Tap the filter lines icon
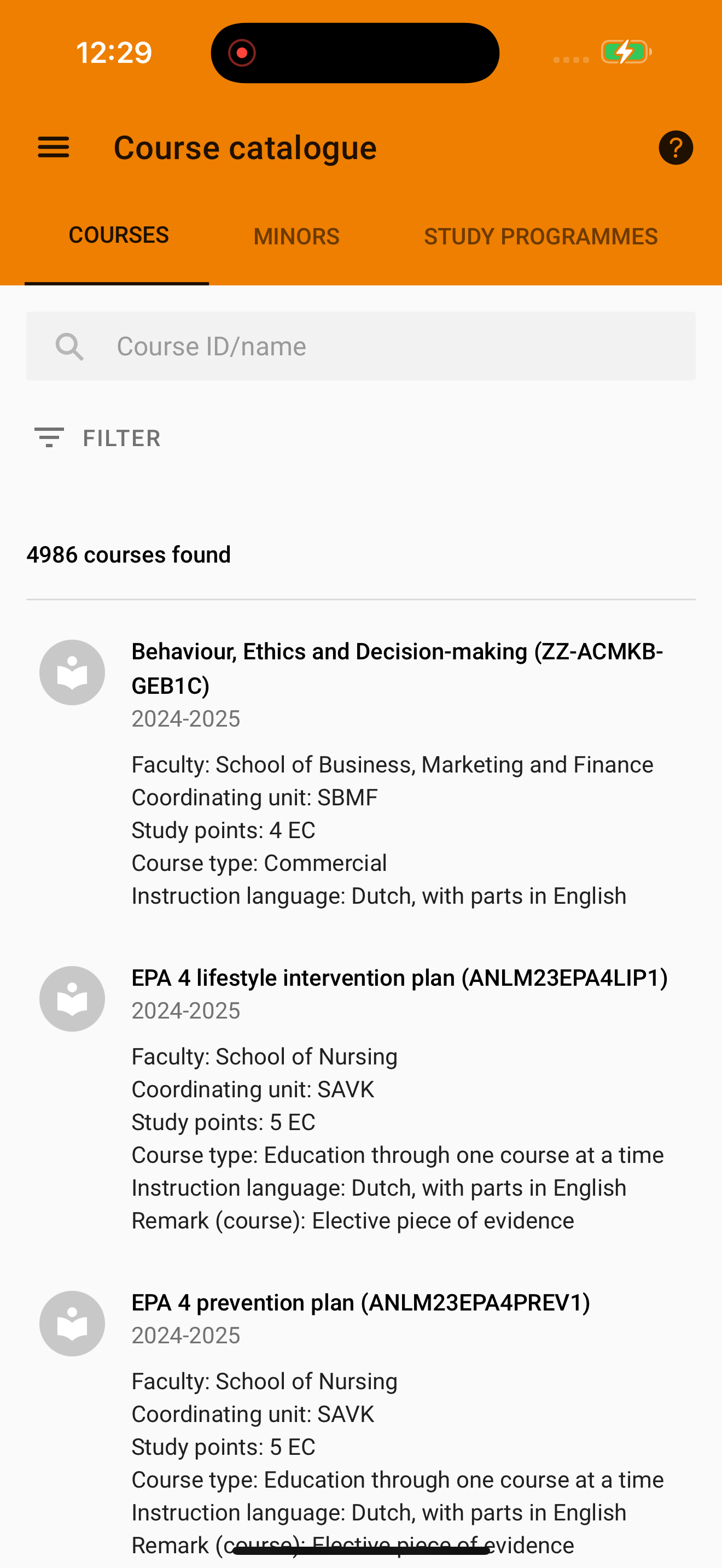Viewport: 722px width, 1568px height. click(x=49, y=438)
